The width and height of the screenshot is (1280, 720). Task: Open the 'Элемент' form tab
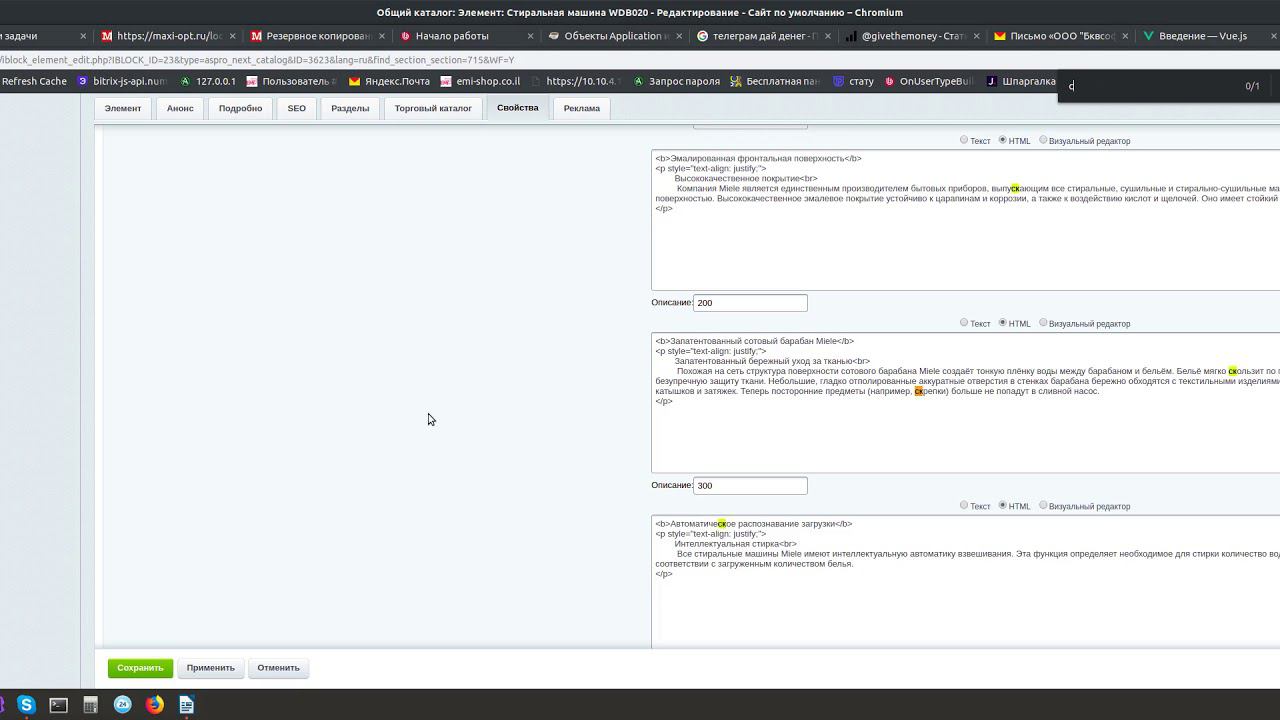[123, 108]
